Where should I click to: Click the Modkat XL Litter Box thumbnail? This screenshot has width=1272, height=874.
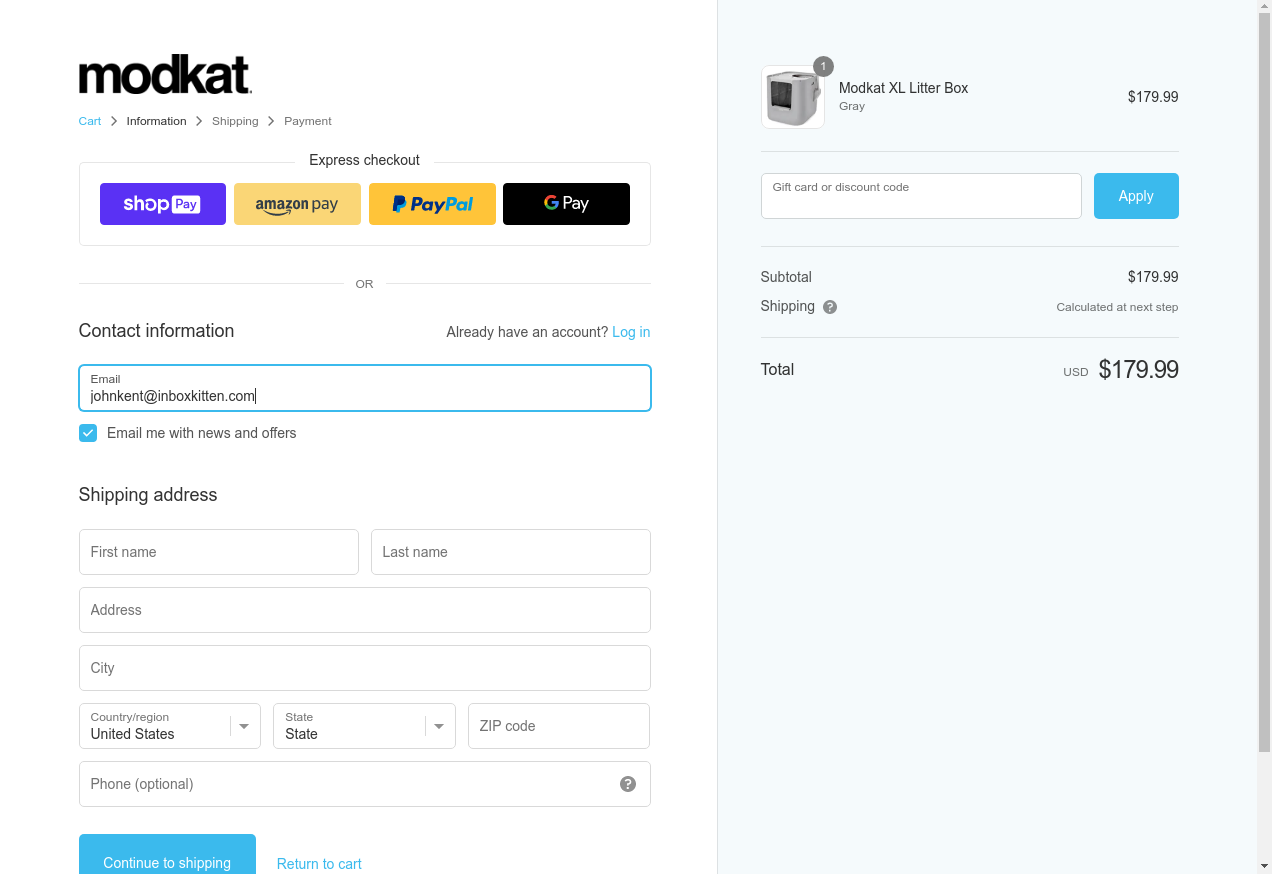tap(792, 97)
